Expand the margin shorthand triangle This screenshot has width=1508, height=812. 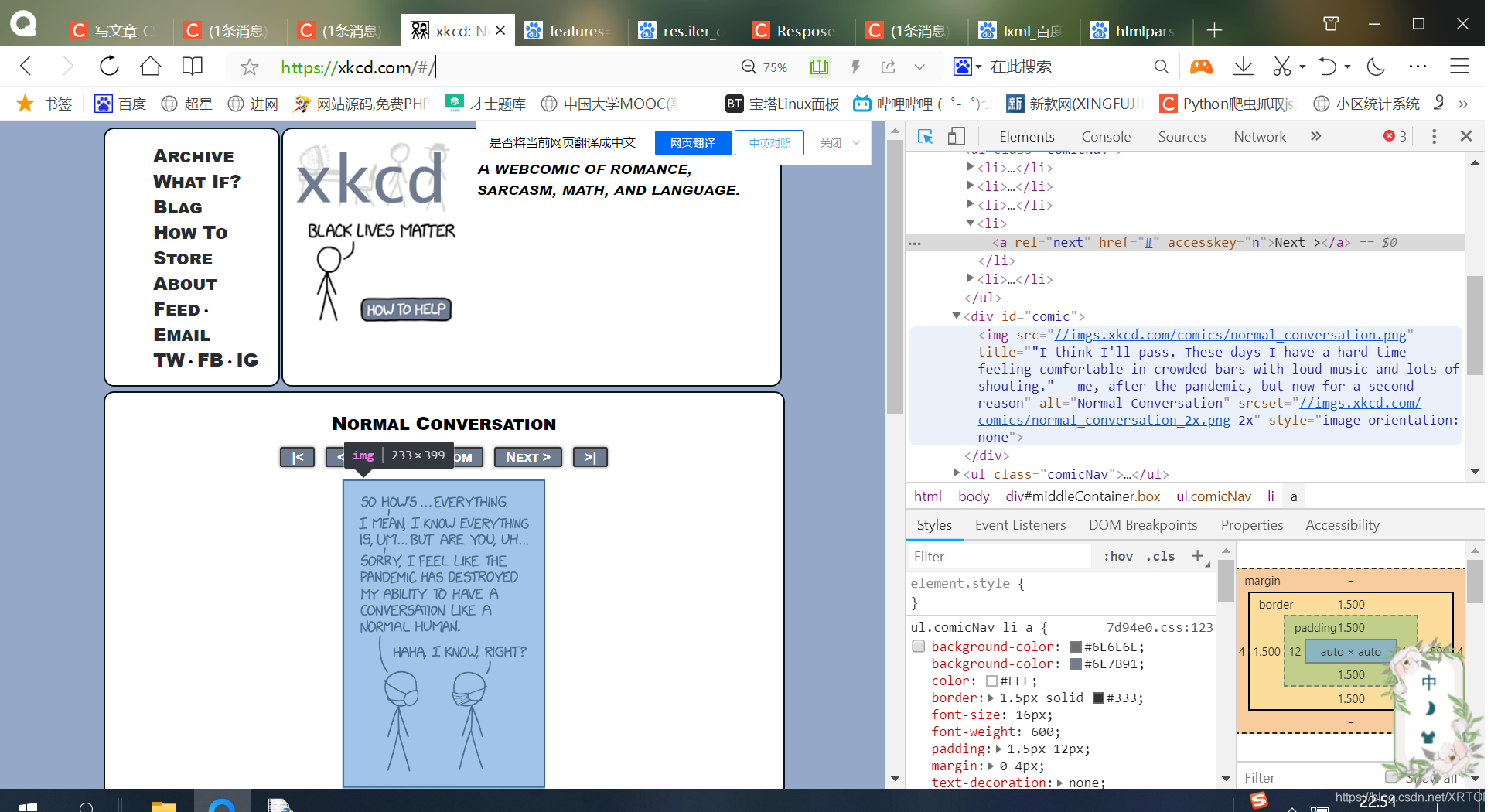pyautogui.click(x=991, y=766)
